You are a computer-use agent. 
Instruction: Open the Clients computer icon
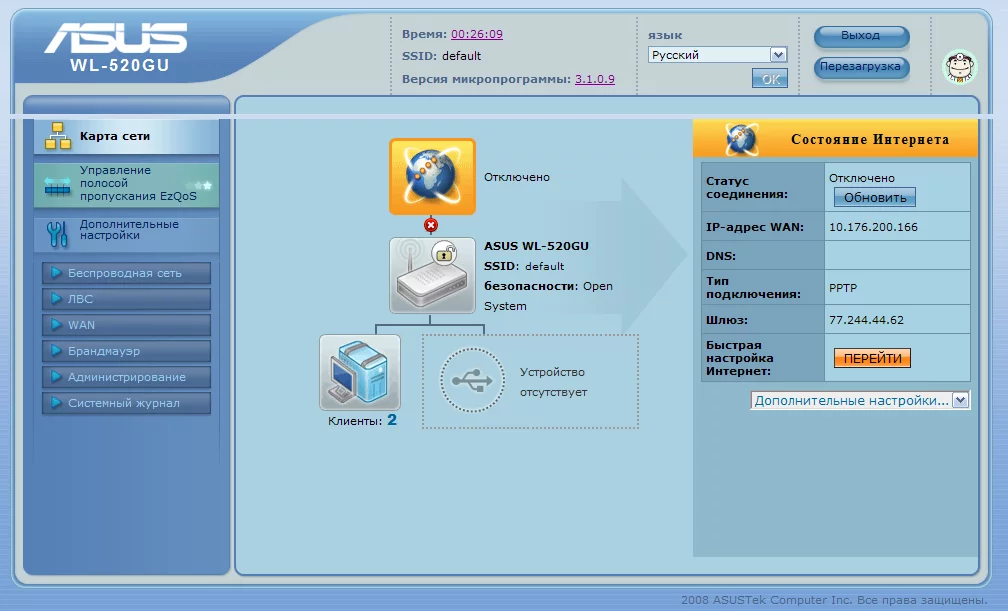(x=360, y=372)
